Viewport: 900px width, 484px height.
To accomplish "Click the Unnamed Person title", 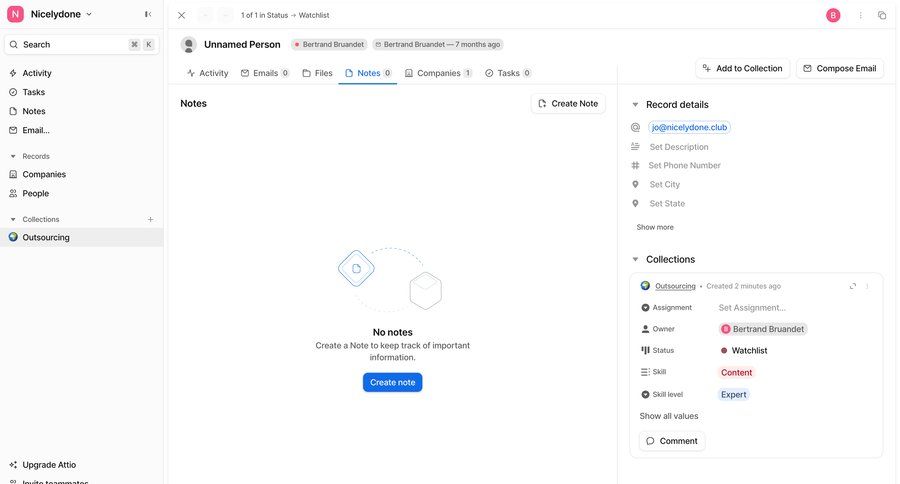I will click(242, 44).
